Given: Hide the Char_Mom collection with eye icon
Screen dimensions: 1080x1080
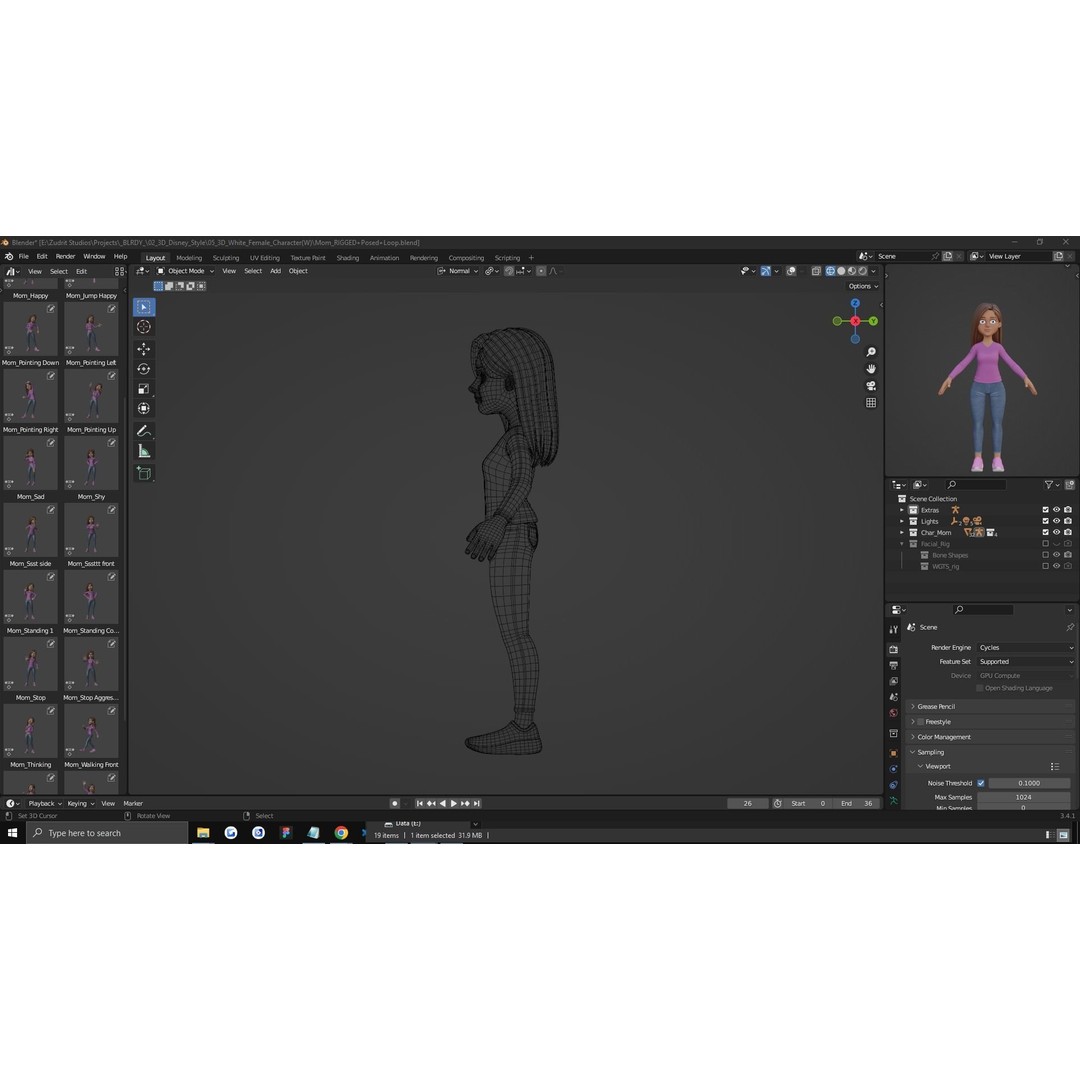Looking at the screenshot, I should point(1057,532).
